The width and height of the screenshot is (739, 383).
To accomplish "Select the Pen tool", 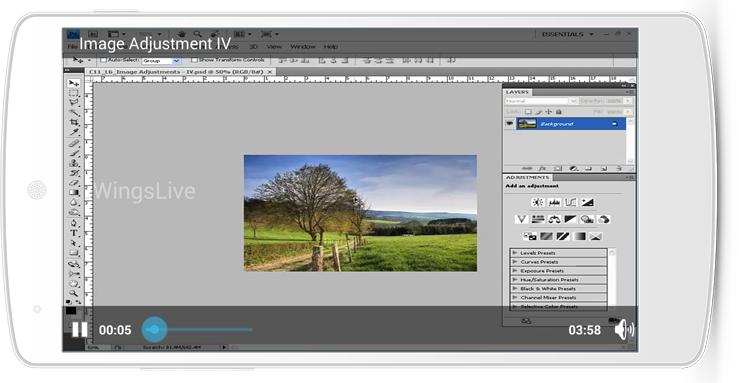I will pyautogui.click(x=74, y=223).
